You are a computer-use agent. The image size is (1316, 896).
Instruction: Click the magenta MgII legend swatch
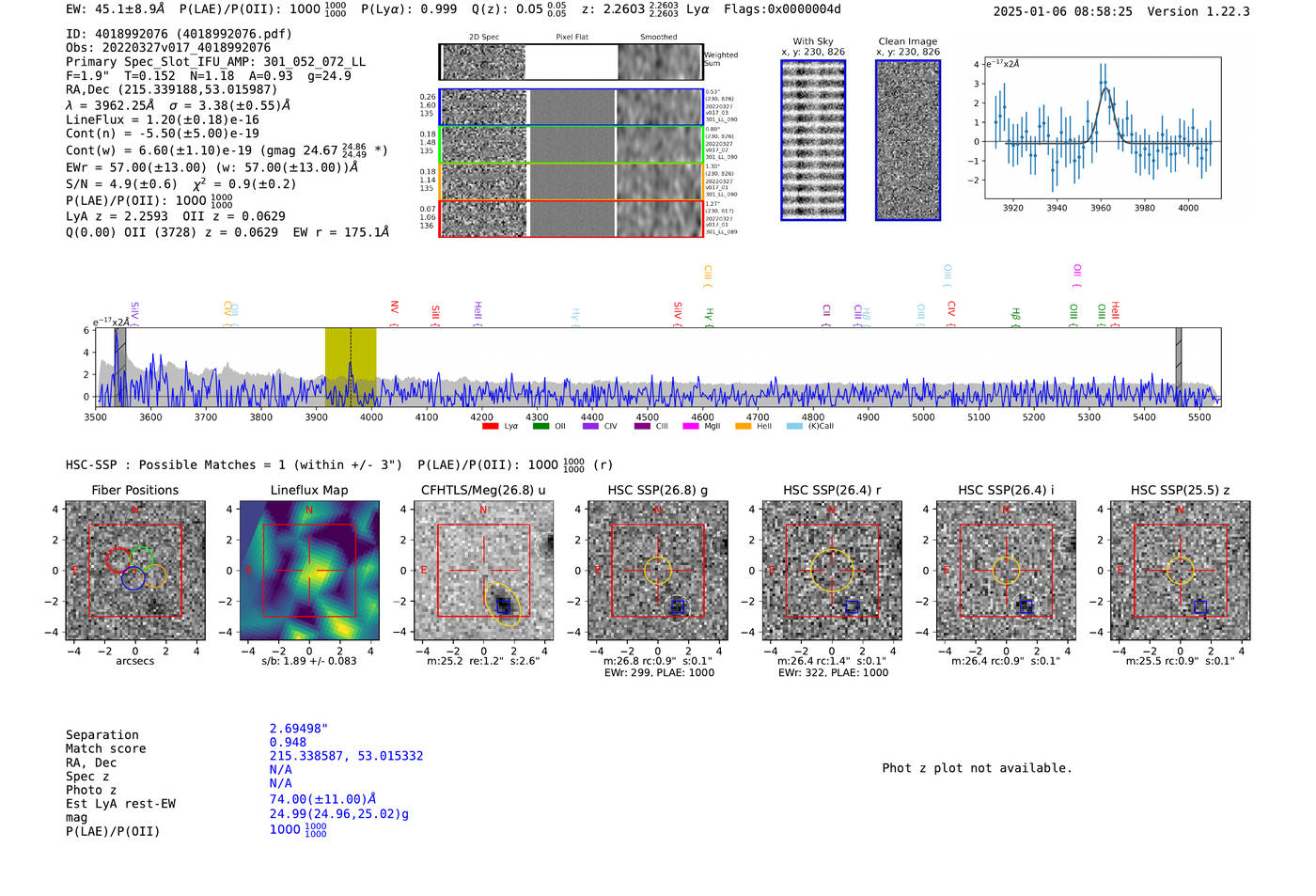pyautogui.click(x=691, y=426)
